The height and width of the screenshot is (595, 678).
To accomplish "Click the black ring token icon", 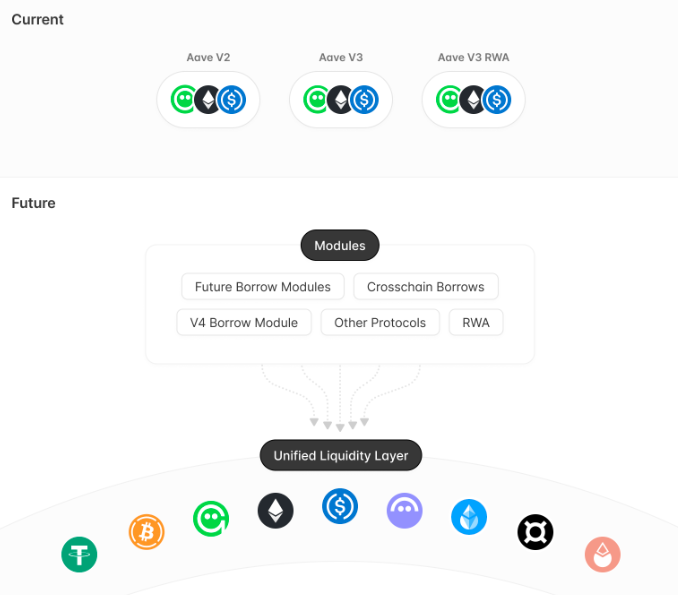I will (x=535, y=532).
